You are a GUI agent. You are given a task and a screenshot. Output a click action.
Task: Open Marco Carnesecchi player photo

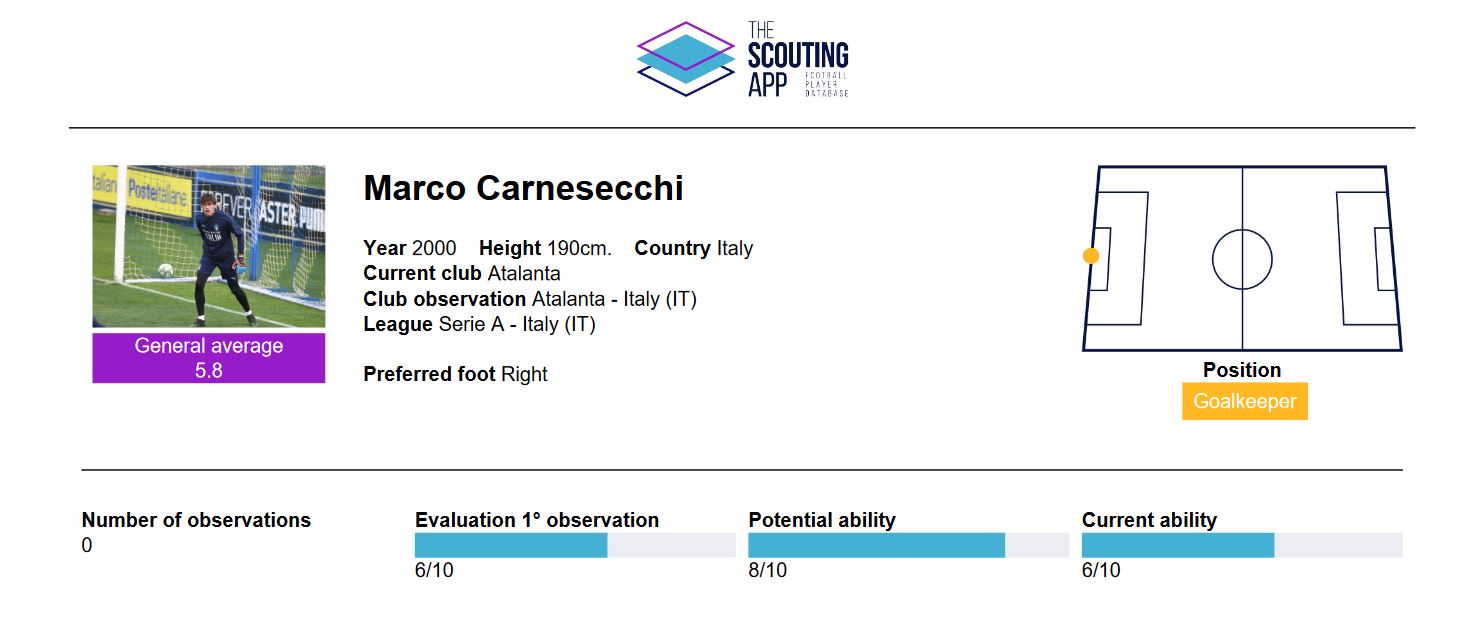[209, 246]
